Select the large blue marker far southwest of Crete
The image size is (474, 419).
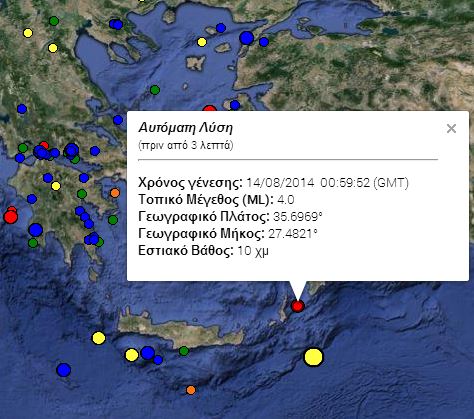click(x=64, y=370)
